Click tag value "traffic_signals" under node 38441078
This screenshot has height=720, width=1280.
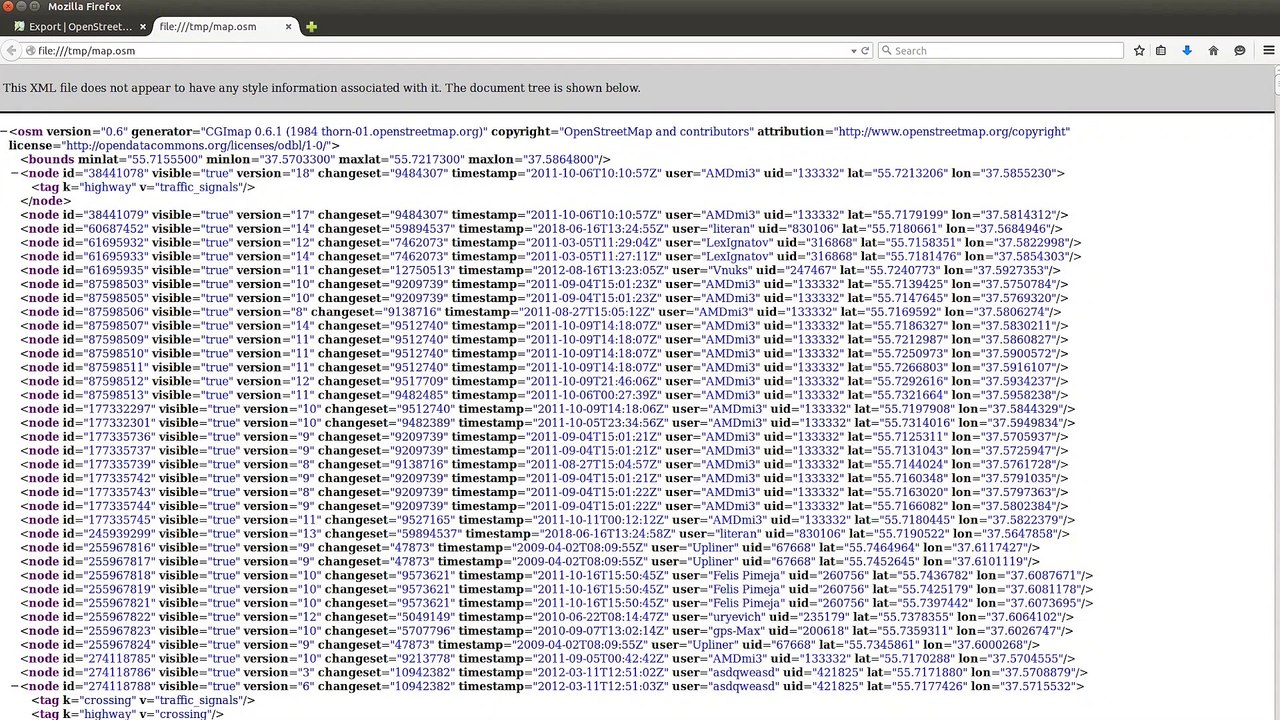pos(197,188)
